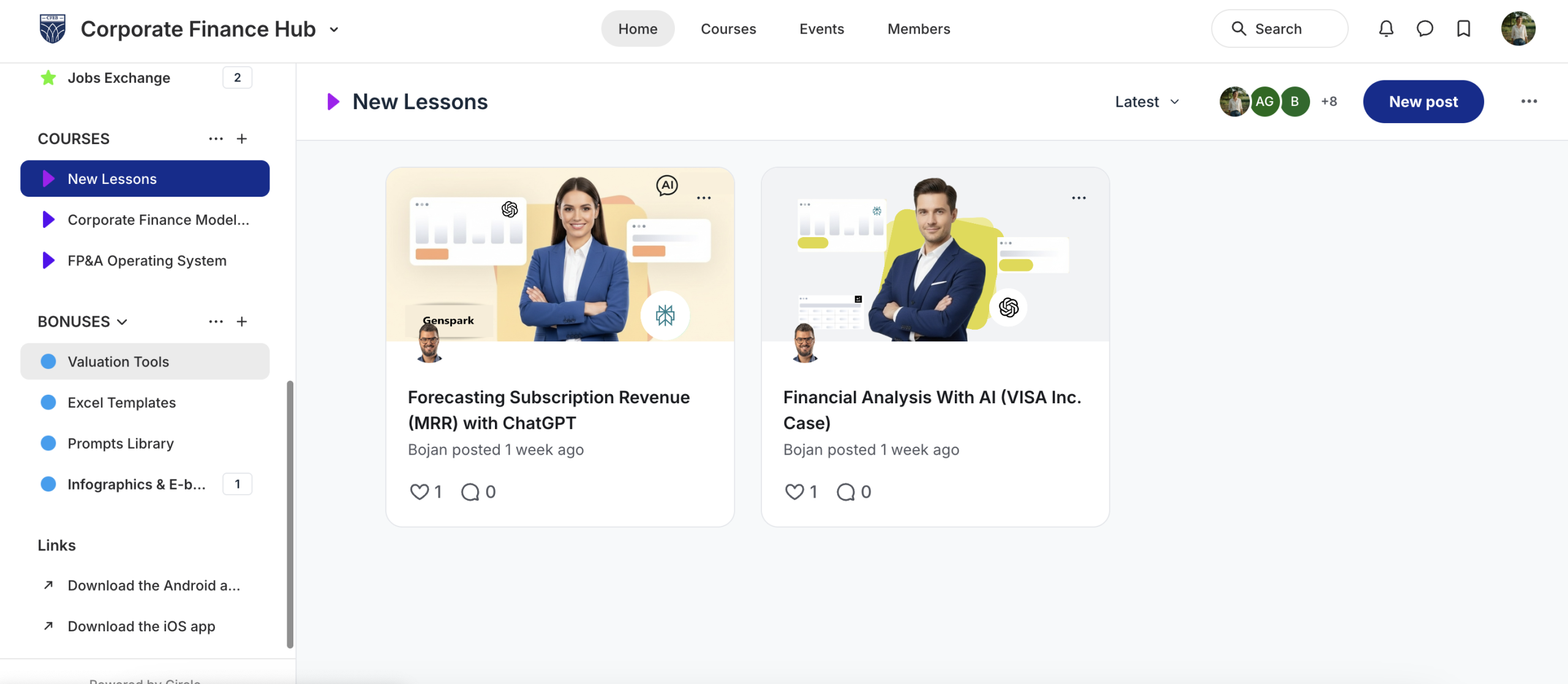Open three-dot menu on the VISA post card
The image size is (1568, 684).
(1079, 198)
